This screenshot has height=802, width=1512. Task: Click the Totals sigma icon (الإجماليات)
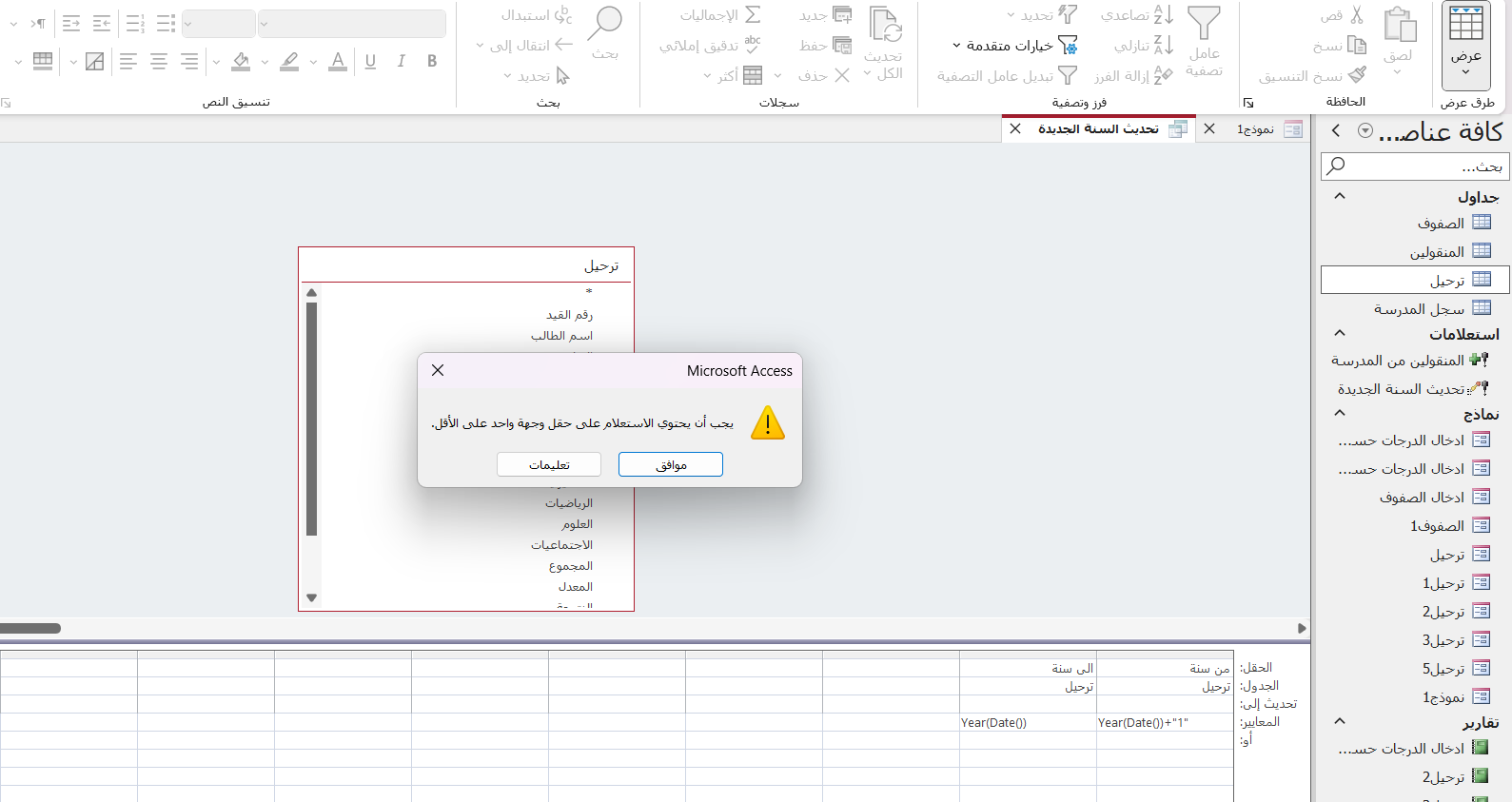click(753, 15)
